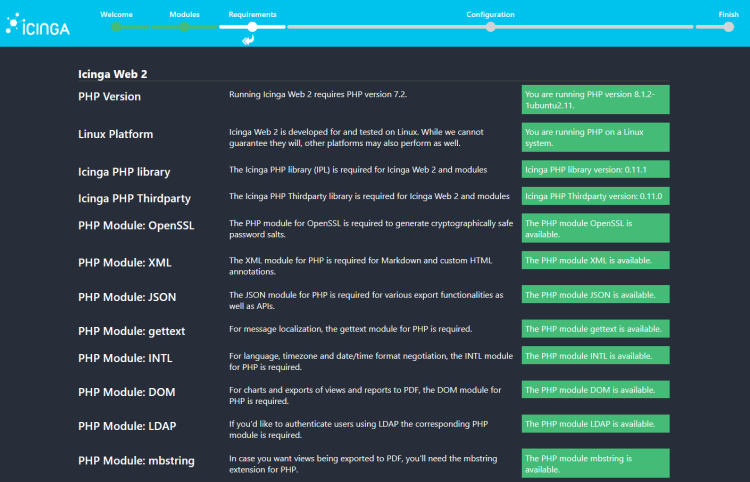Click the Finish step circle
Viewport: 750px width, 482px height.
(728, 27)
